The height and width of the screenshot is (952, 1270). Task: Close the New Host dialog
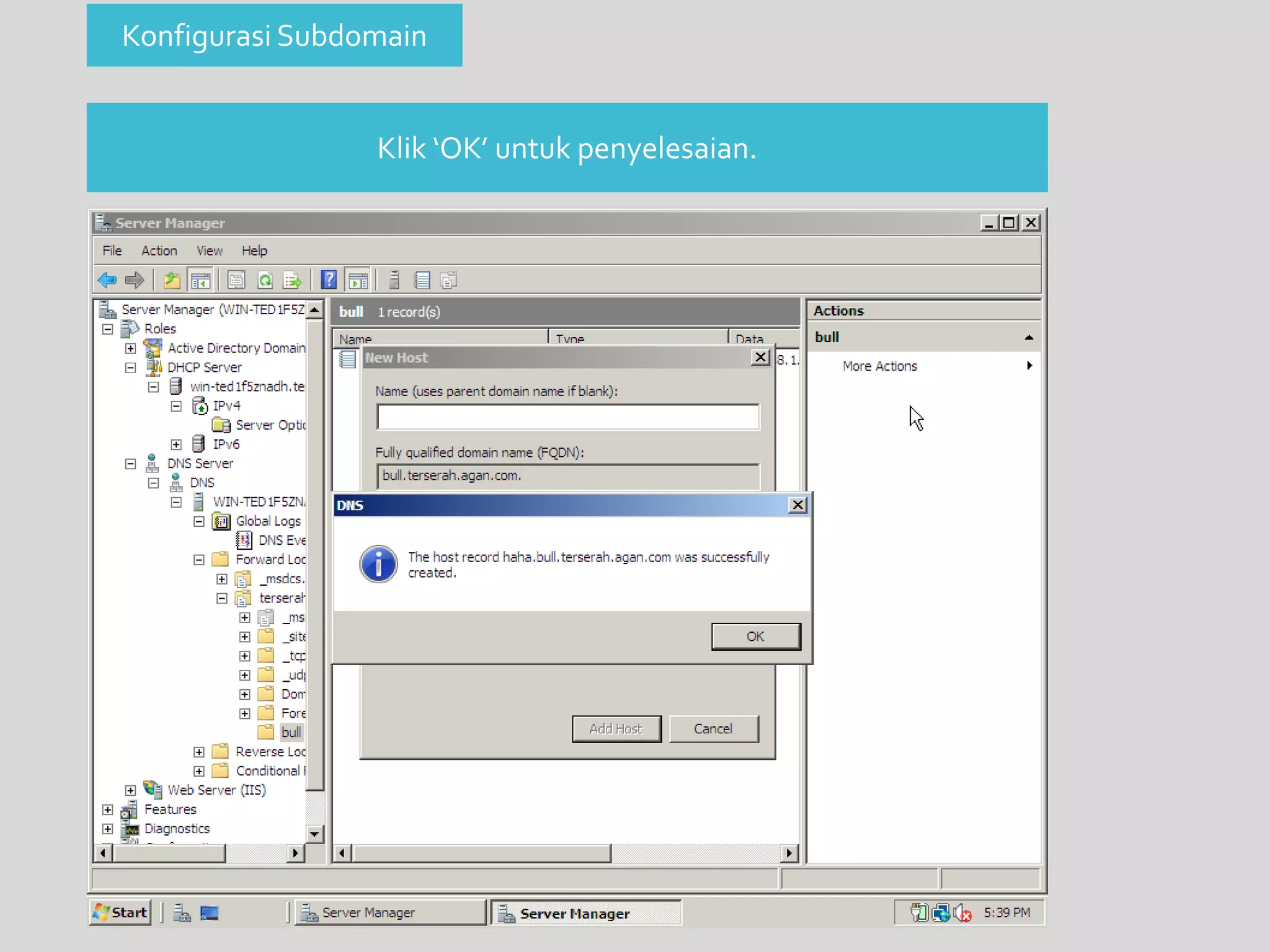[760, 358]
